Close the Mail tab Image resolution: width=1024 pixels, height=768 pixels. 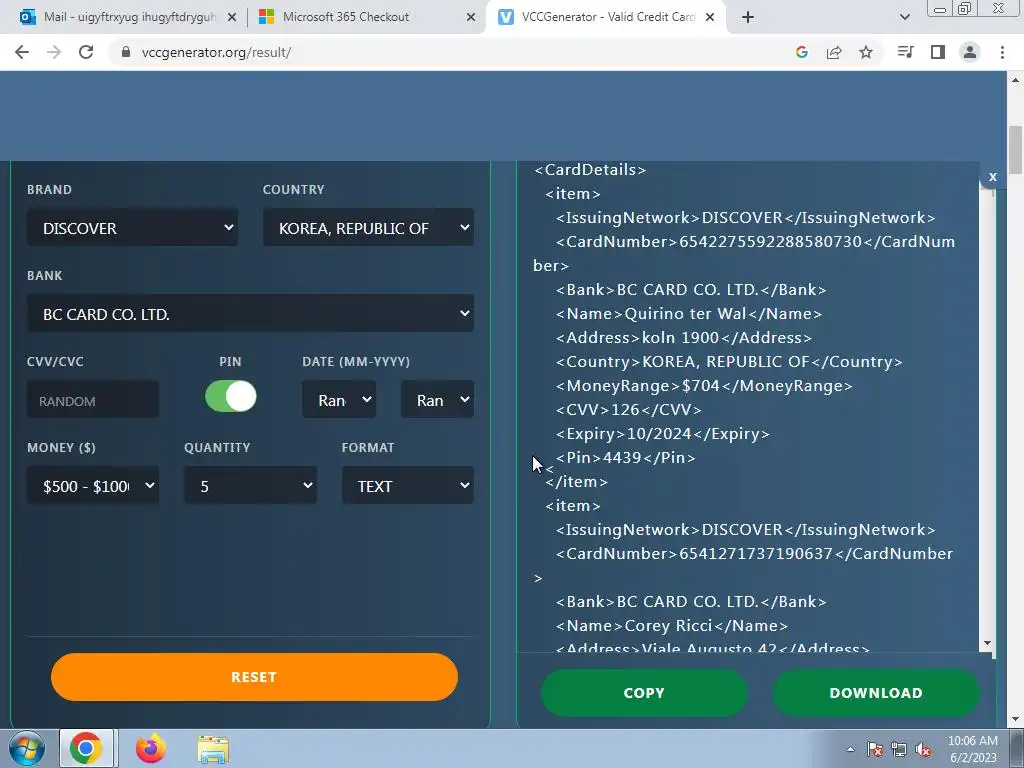[x=232, y=17]
